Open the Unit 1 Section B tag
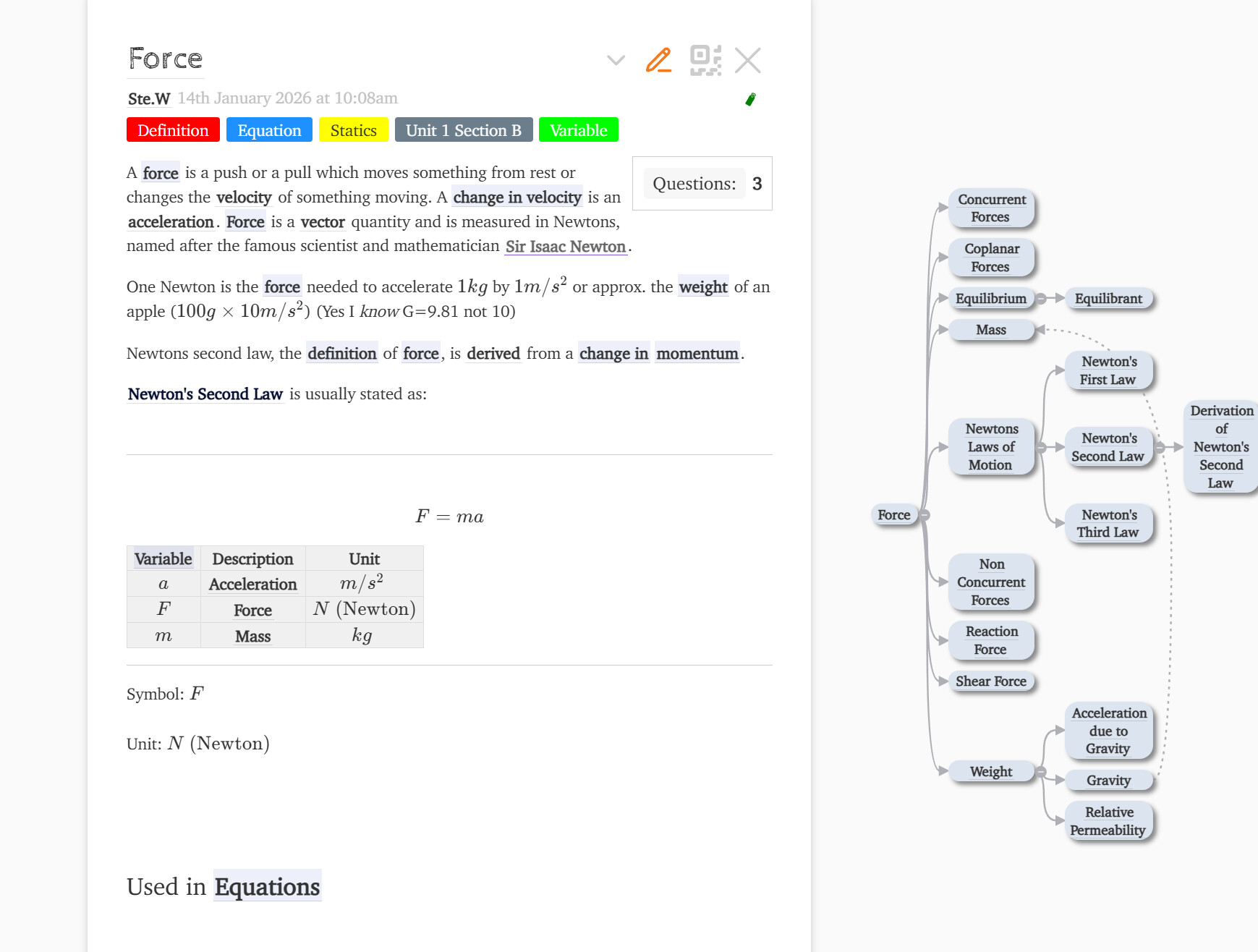 click(x=463, y=130)
